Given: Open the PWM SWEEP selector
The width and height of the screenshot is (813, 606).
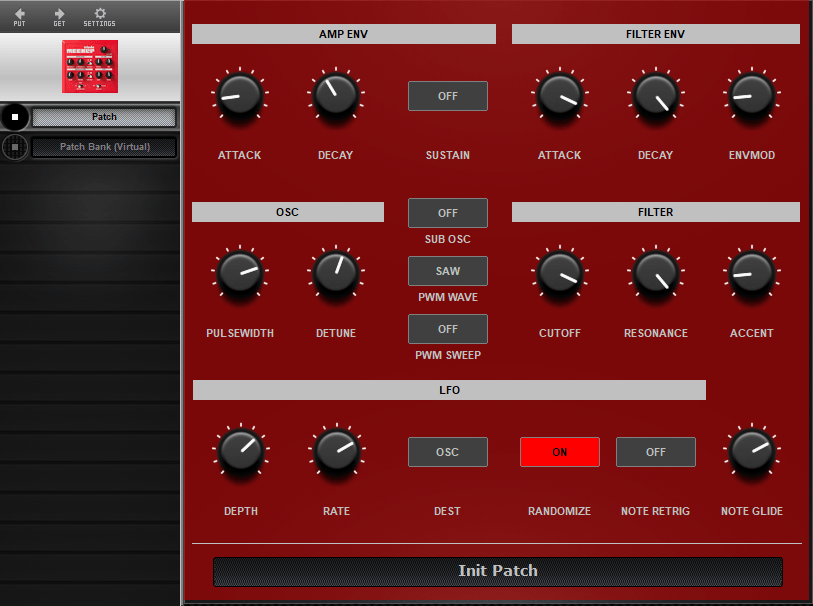Looking at the screenshot, I should 447,328.
